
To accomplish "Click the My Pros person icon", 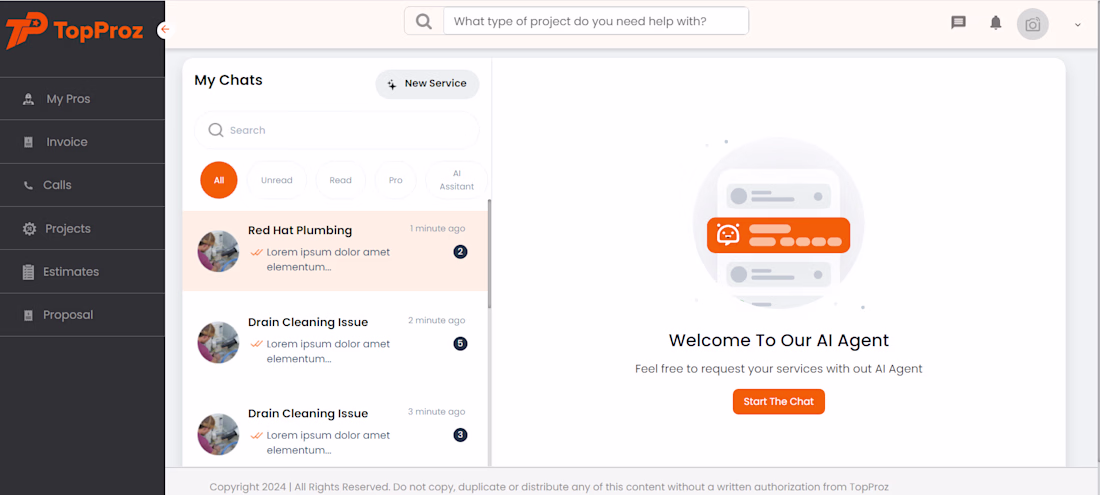I will click(28, 99).
